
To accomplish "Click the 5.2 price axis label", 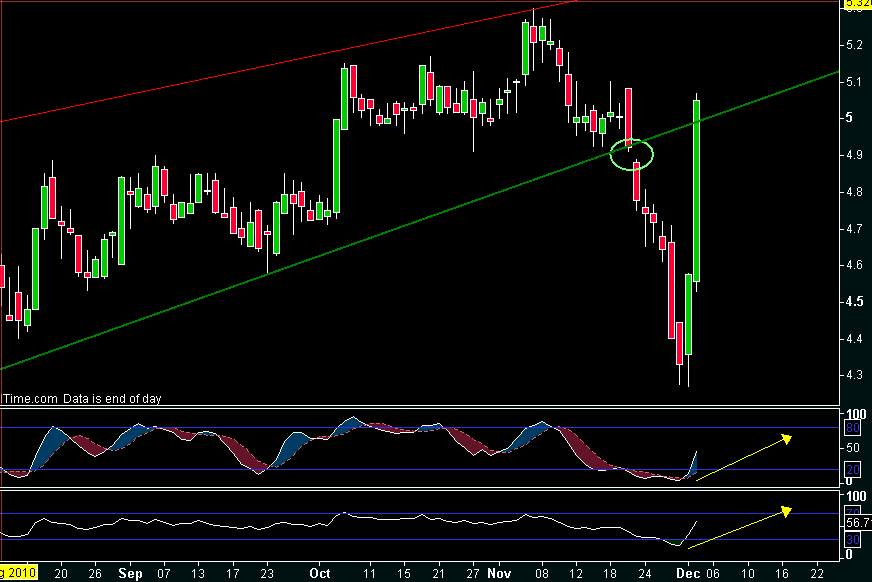I will (x=854, y=44).
